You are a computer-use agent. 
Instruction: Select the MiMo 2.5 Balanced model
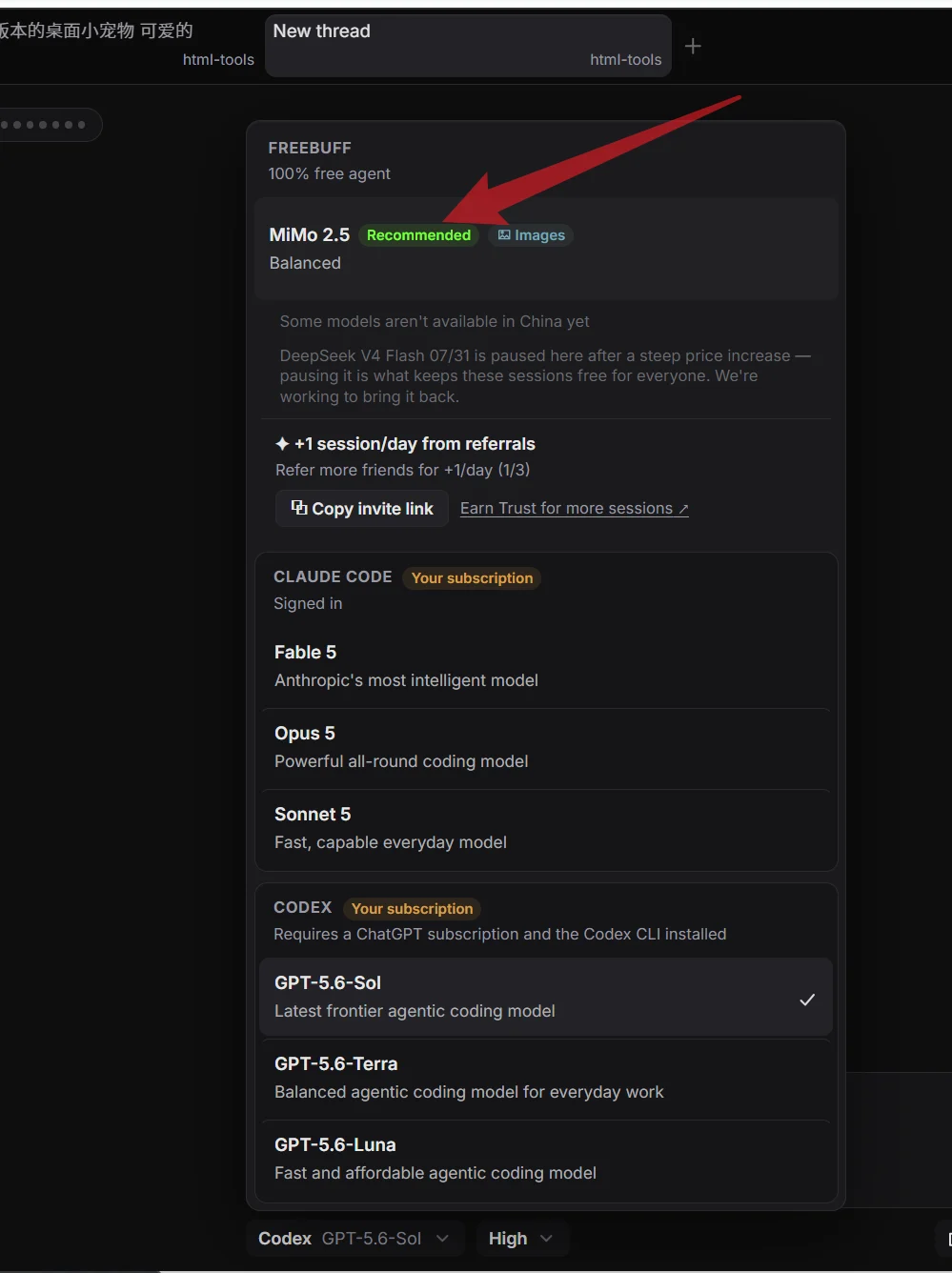pyautogui.click(x=546, y=249)
